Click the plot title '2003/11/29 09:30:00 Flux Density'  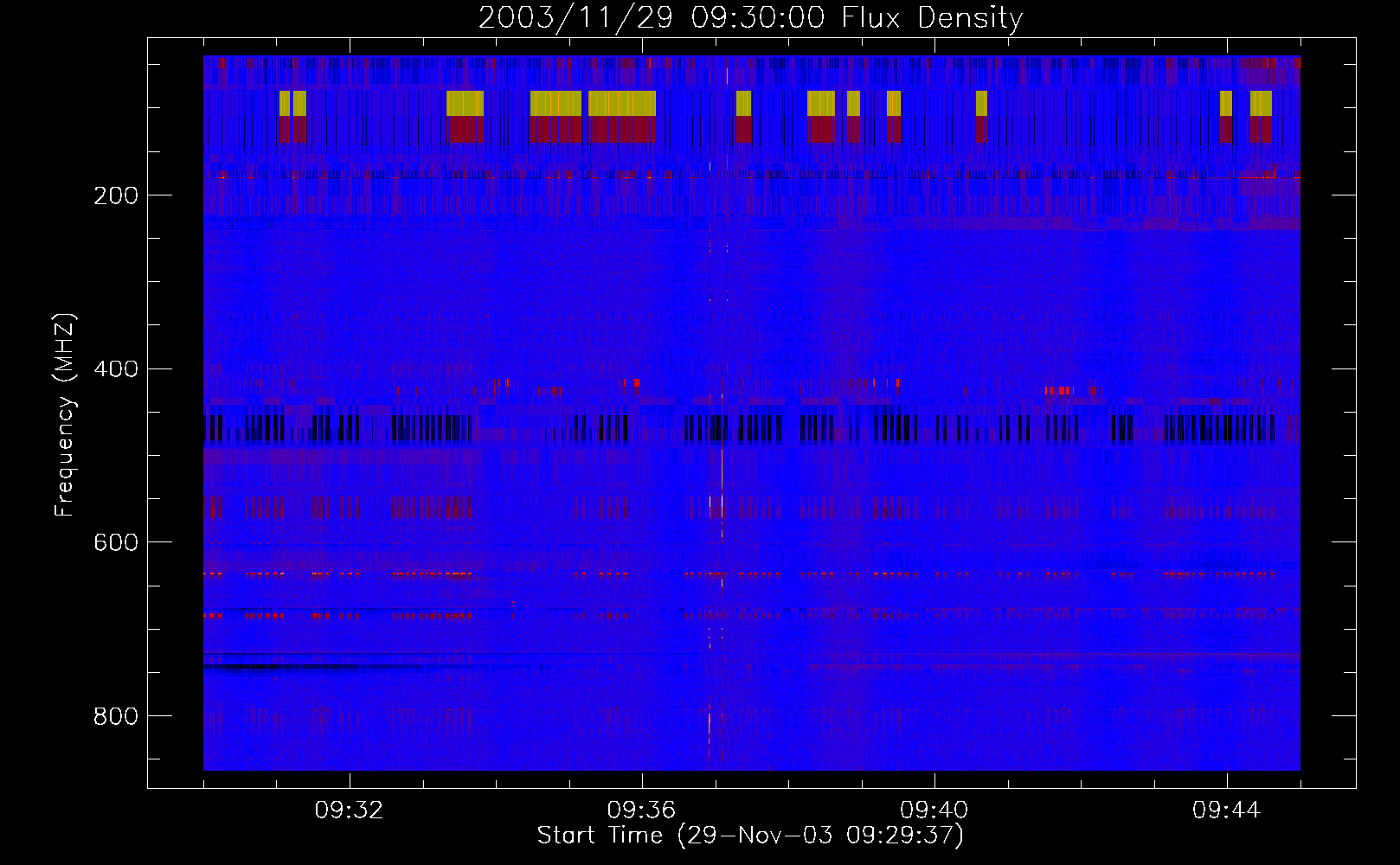(x=750, y=17)
